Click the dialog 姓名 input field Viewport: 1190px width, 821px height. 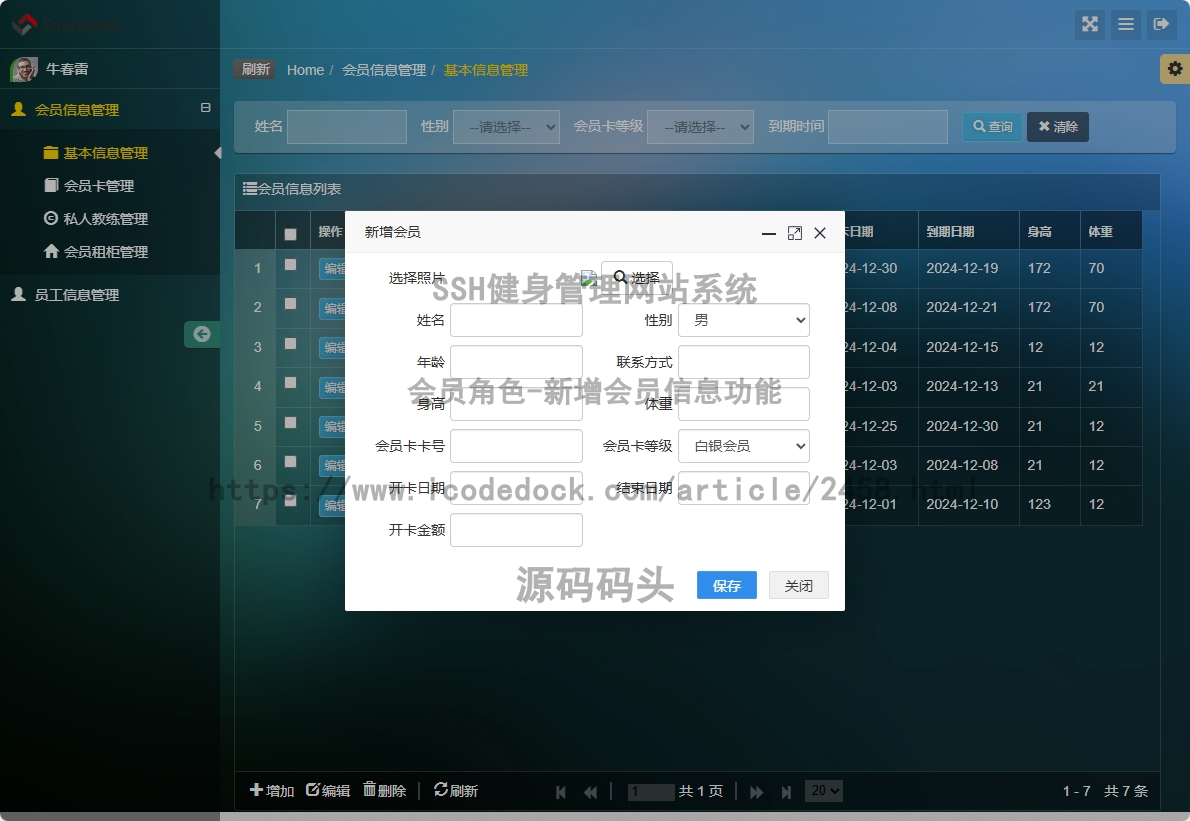[x=516, y=320]
